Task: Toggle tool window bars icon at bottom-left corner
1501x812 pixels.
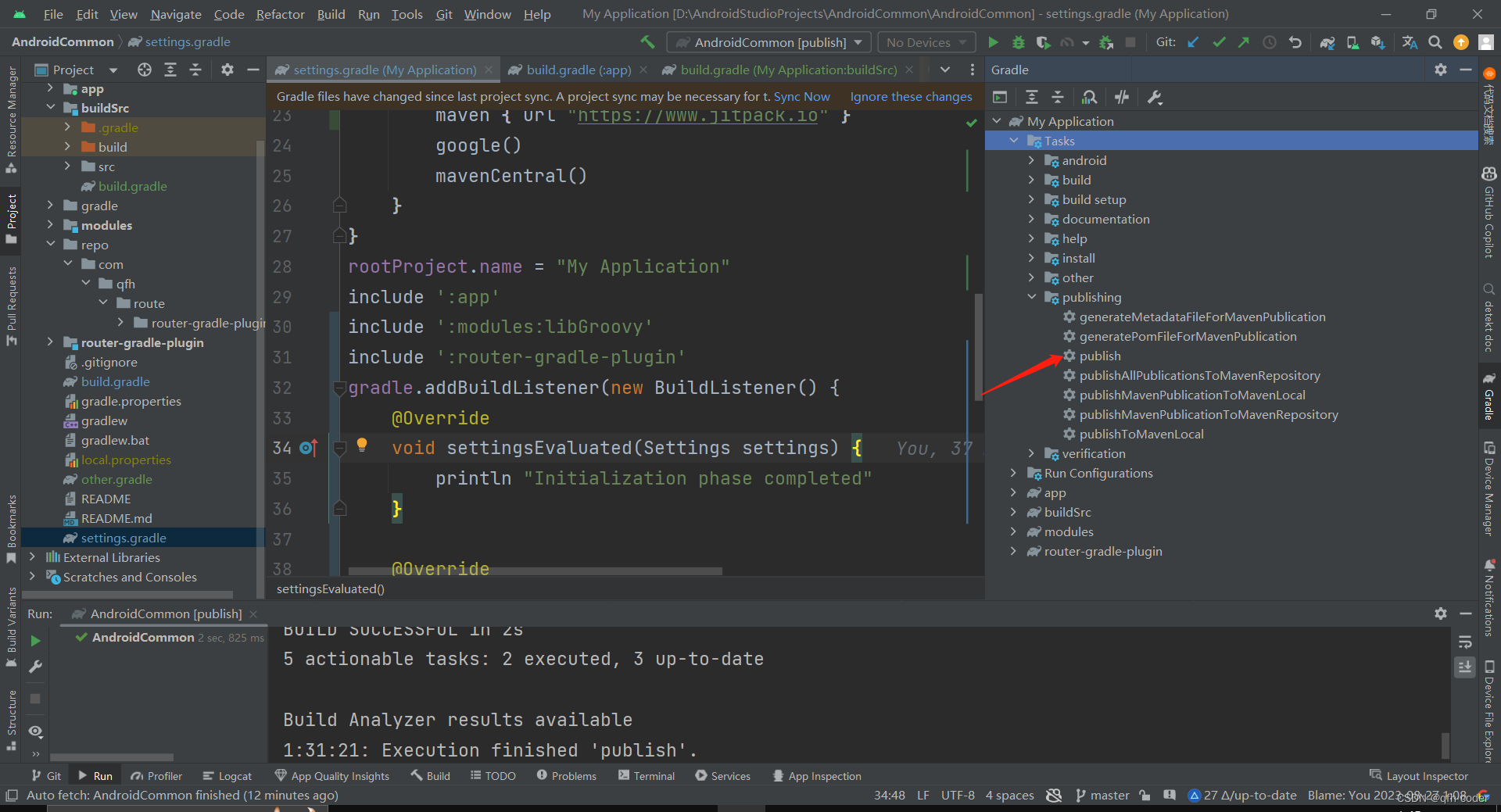Action: coord(11,796)
